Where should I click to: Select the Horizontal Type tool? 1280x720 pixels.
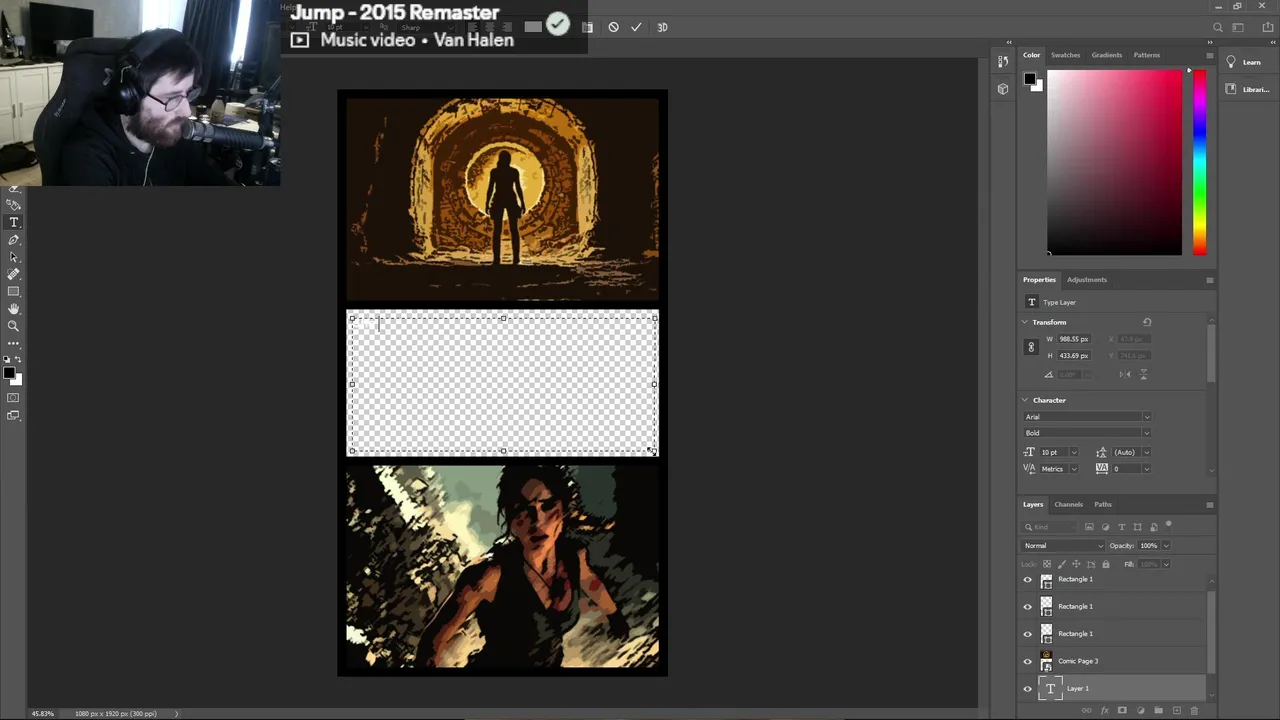click(14, 222)
